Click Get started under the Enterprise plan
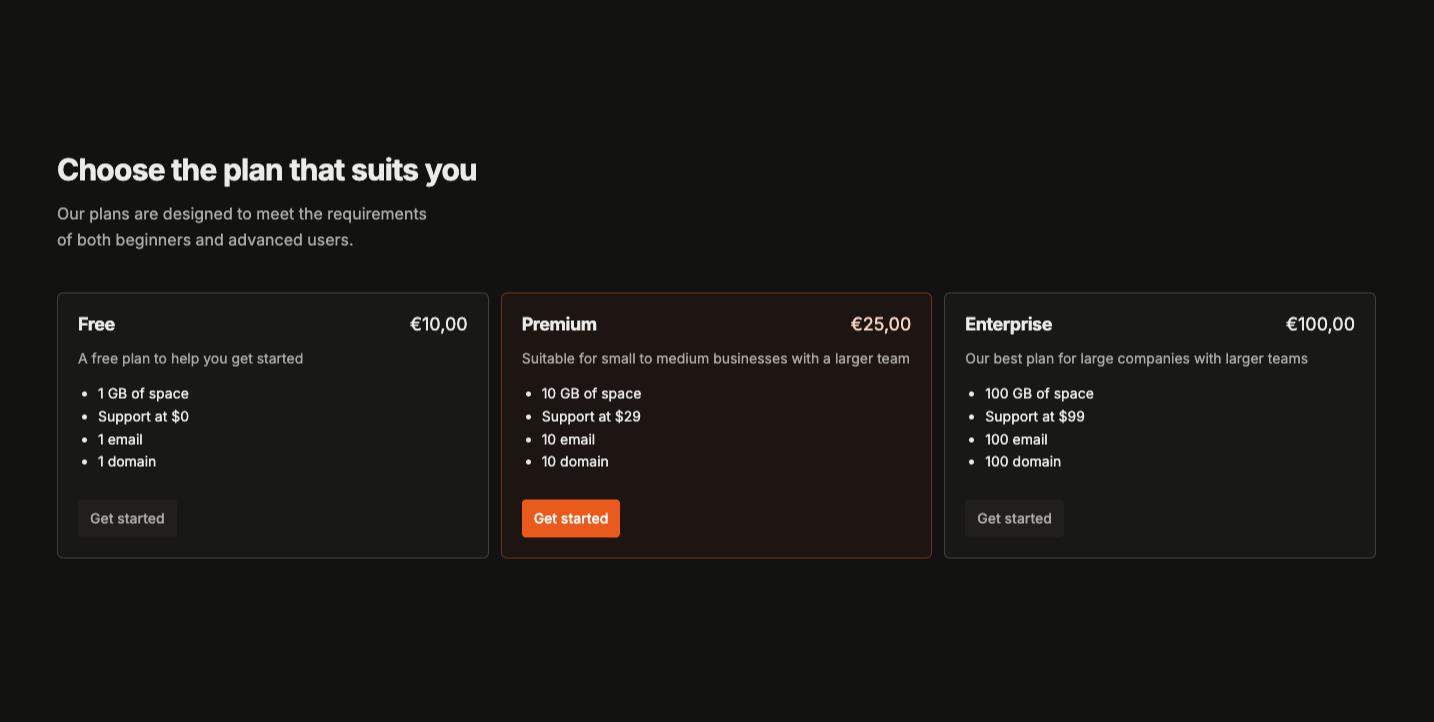The width and height of the screenshot is (1434, 722). [x=1014, y=518]
